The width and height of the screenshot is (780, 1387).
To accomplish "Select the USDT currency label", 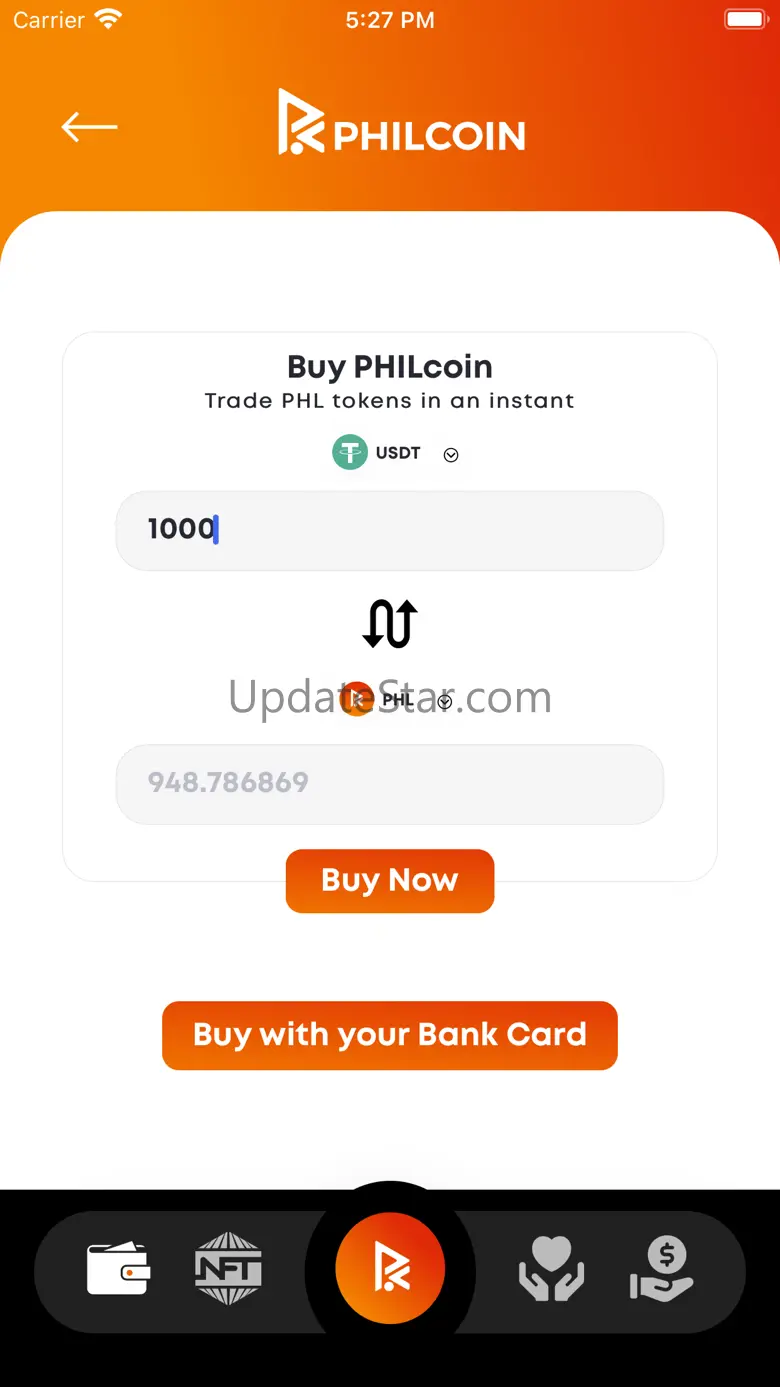I will tap(398, 453).
